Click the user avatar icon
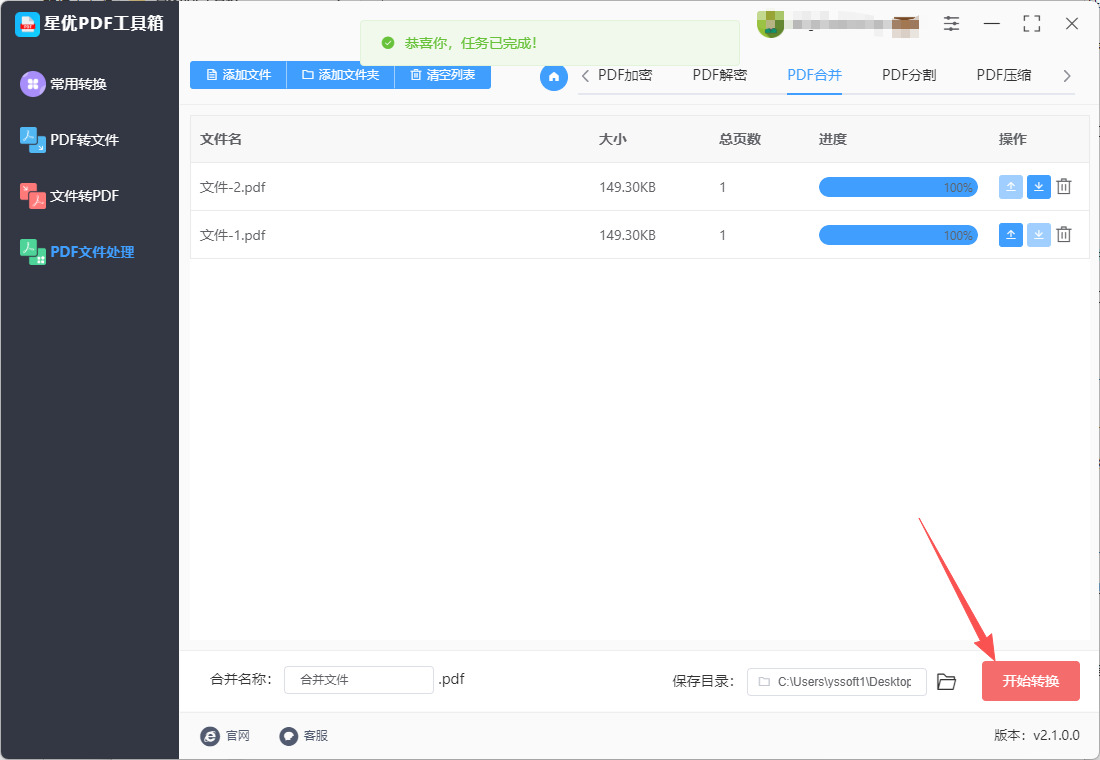 click(x=770, y=23)
